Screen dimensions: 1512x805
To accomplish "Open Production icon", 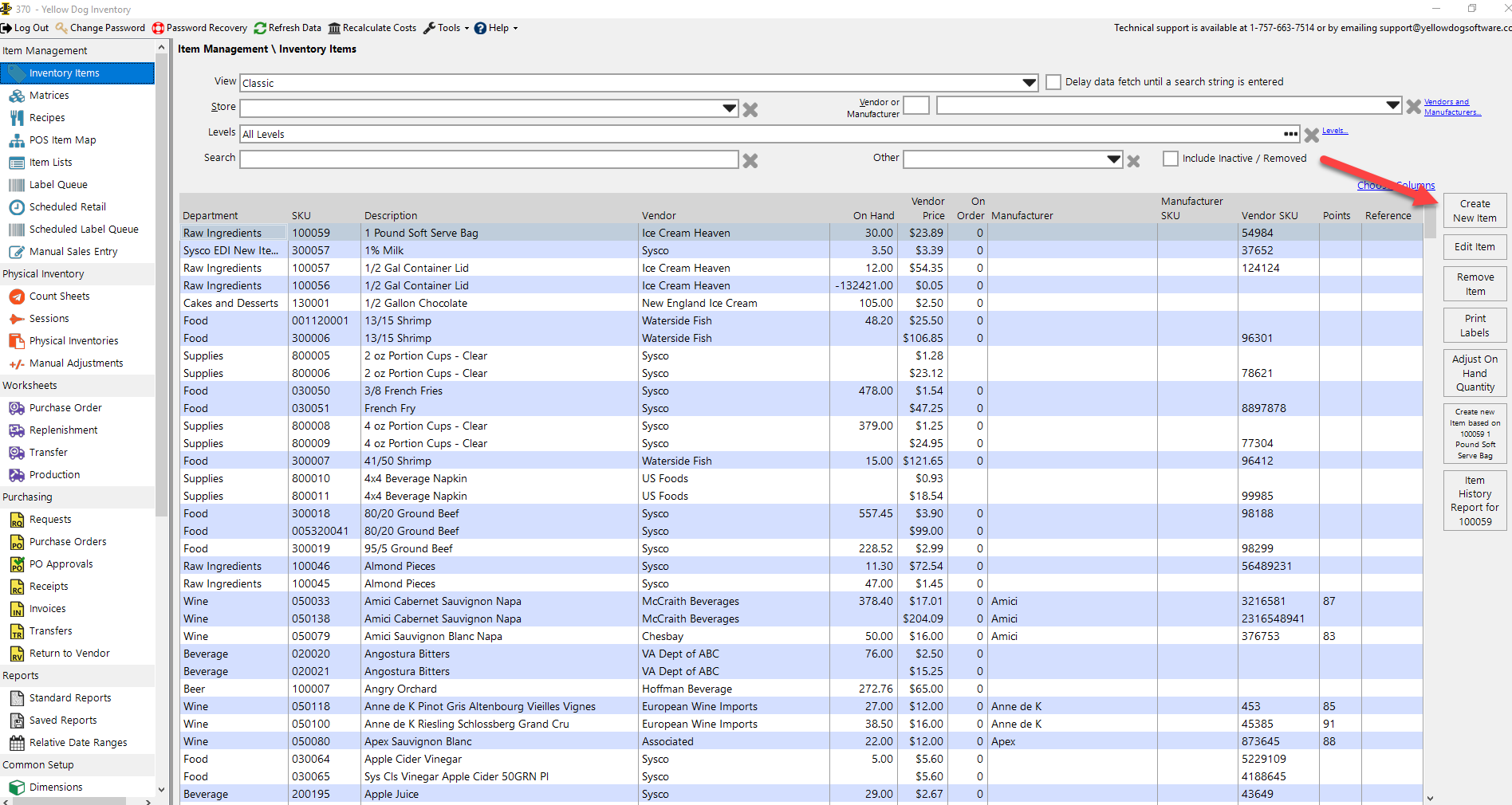I will (17, 475).
